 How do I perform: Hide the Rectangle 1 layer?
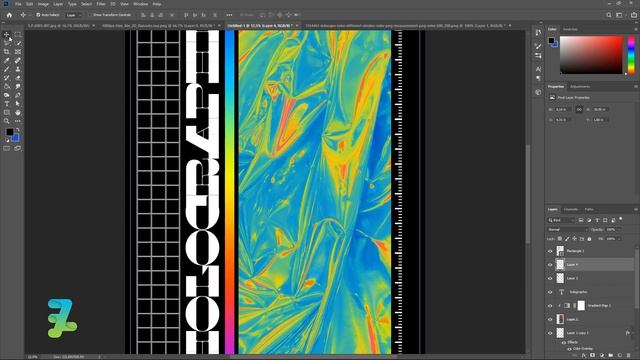[x=550, y=251]
